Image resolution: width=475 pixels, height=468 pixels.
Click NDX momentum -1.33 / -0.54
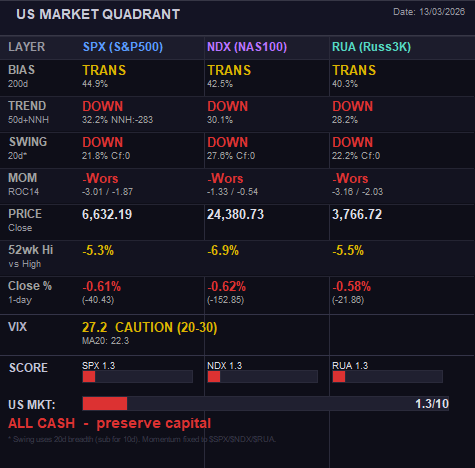(x=232, y=192)
